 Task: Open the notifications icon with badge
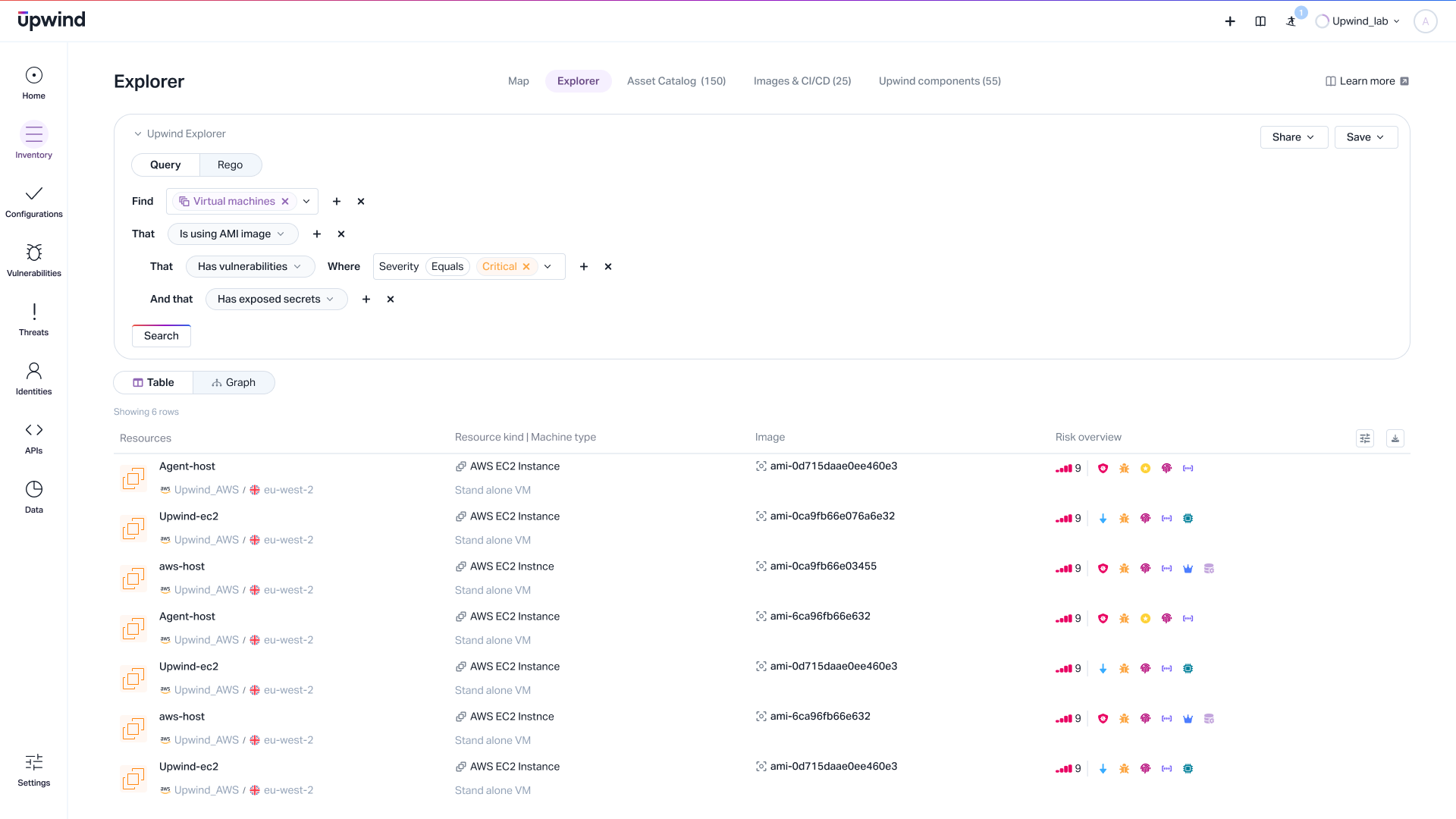pyautogui.click(x=1291, y=21)
